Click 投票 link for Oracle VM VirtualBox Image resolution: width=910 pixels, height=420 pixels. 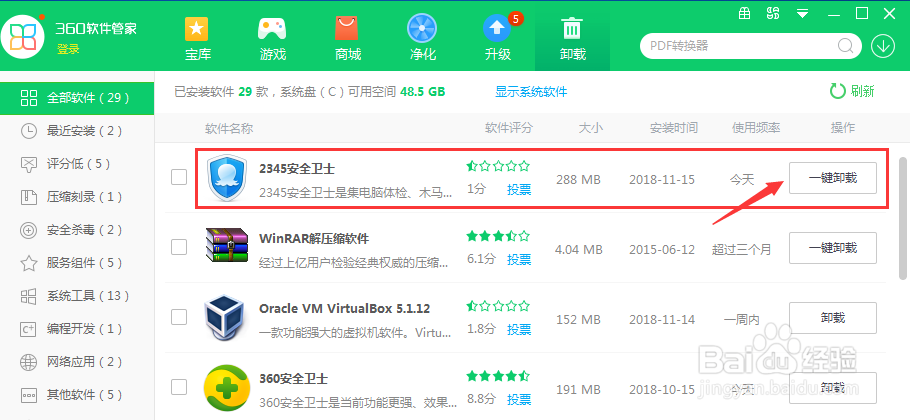(519, 329)
